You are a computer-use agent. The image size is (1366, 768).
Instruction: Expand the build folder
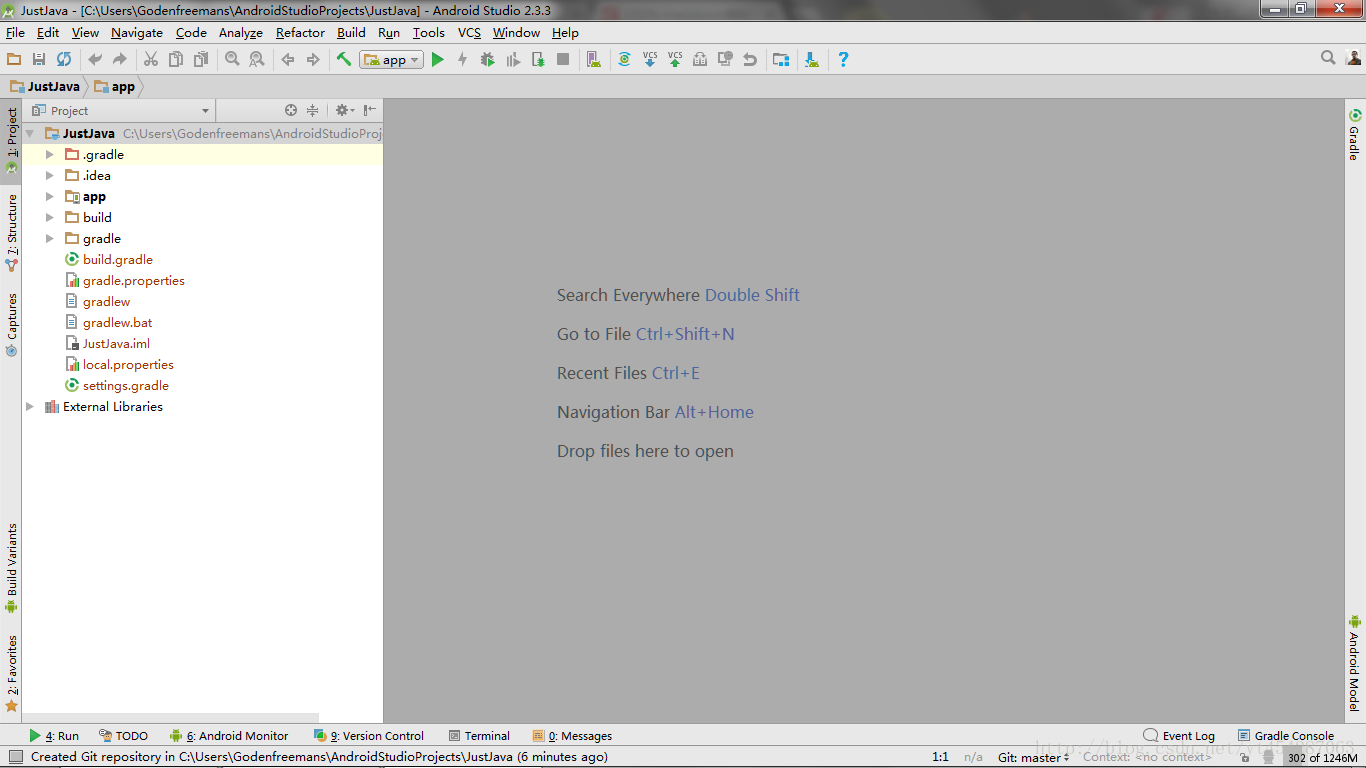50,218
